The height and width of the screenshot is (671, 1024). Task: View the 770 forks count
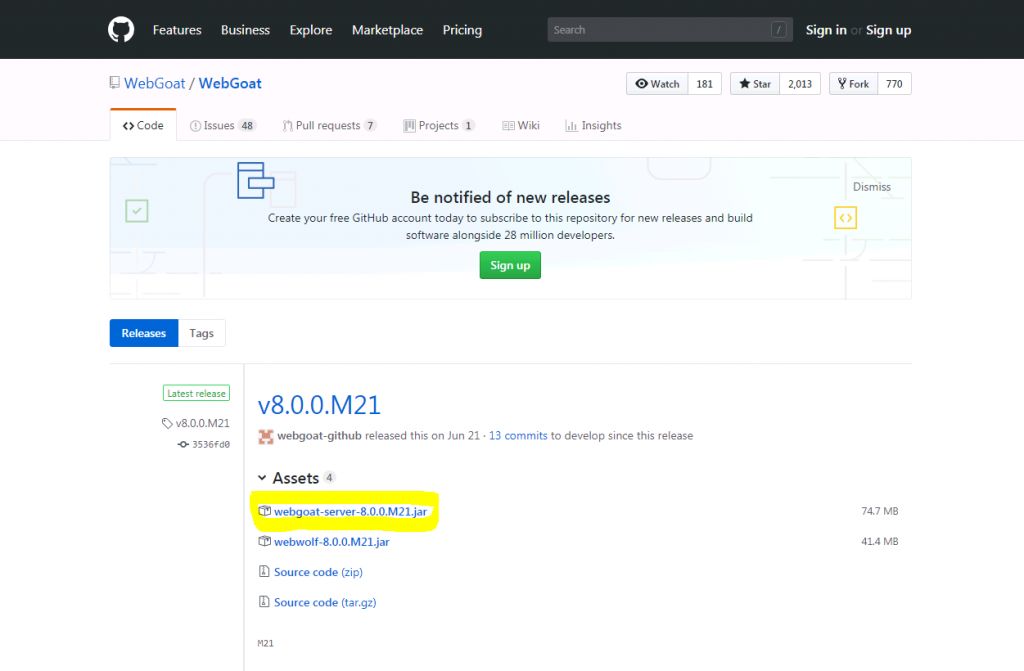coord(895,84)
